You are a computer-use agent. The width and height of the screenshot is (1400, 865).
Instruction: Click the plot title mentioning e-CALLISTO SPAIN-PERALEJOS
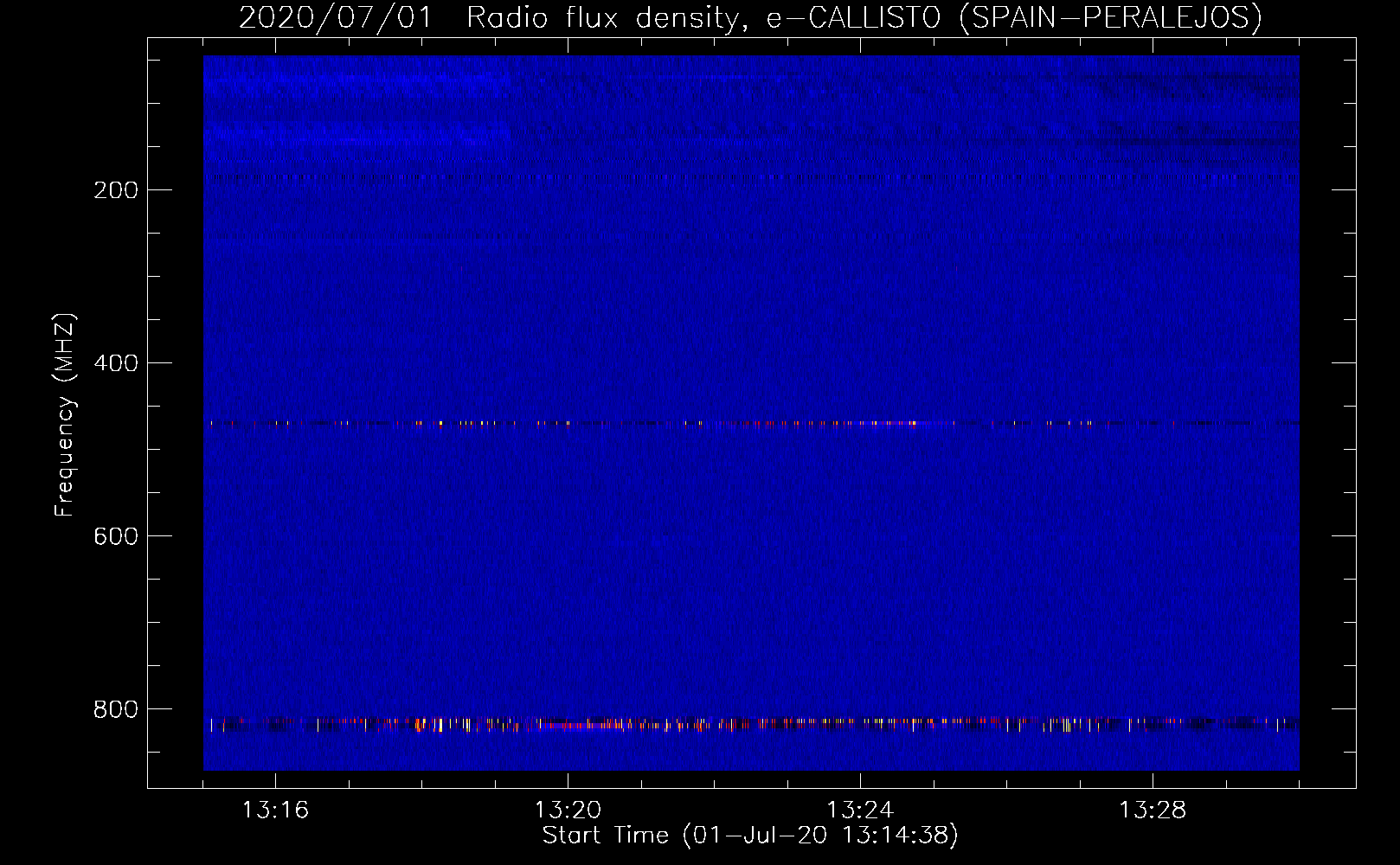click(750, 17)
